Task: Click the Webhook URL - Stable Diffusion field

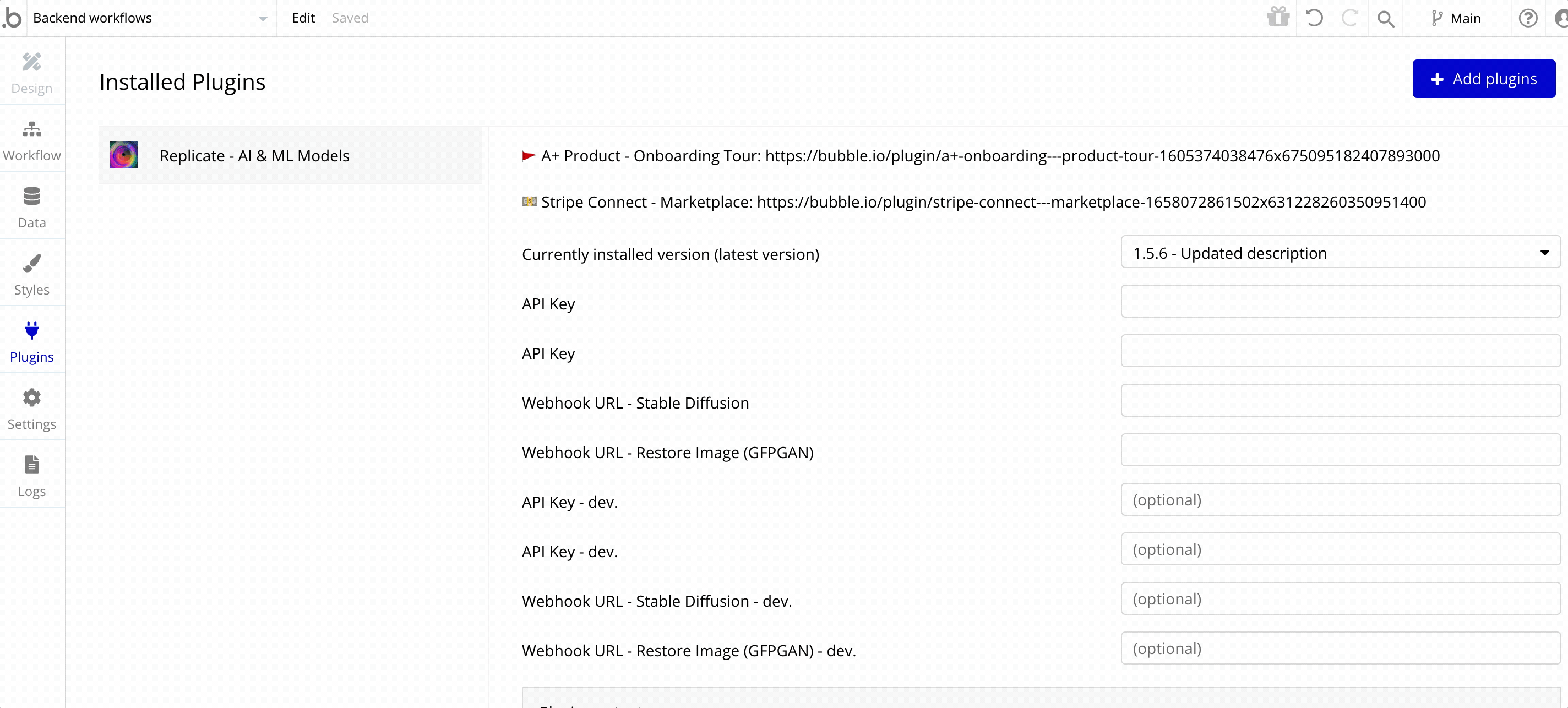Action: click(x=1340, y=401)
